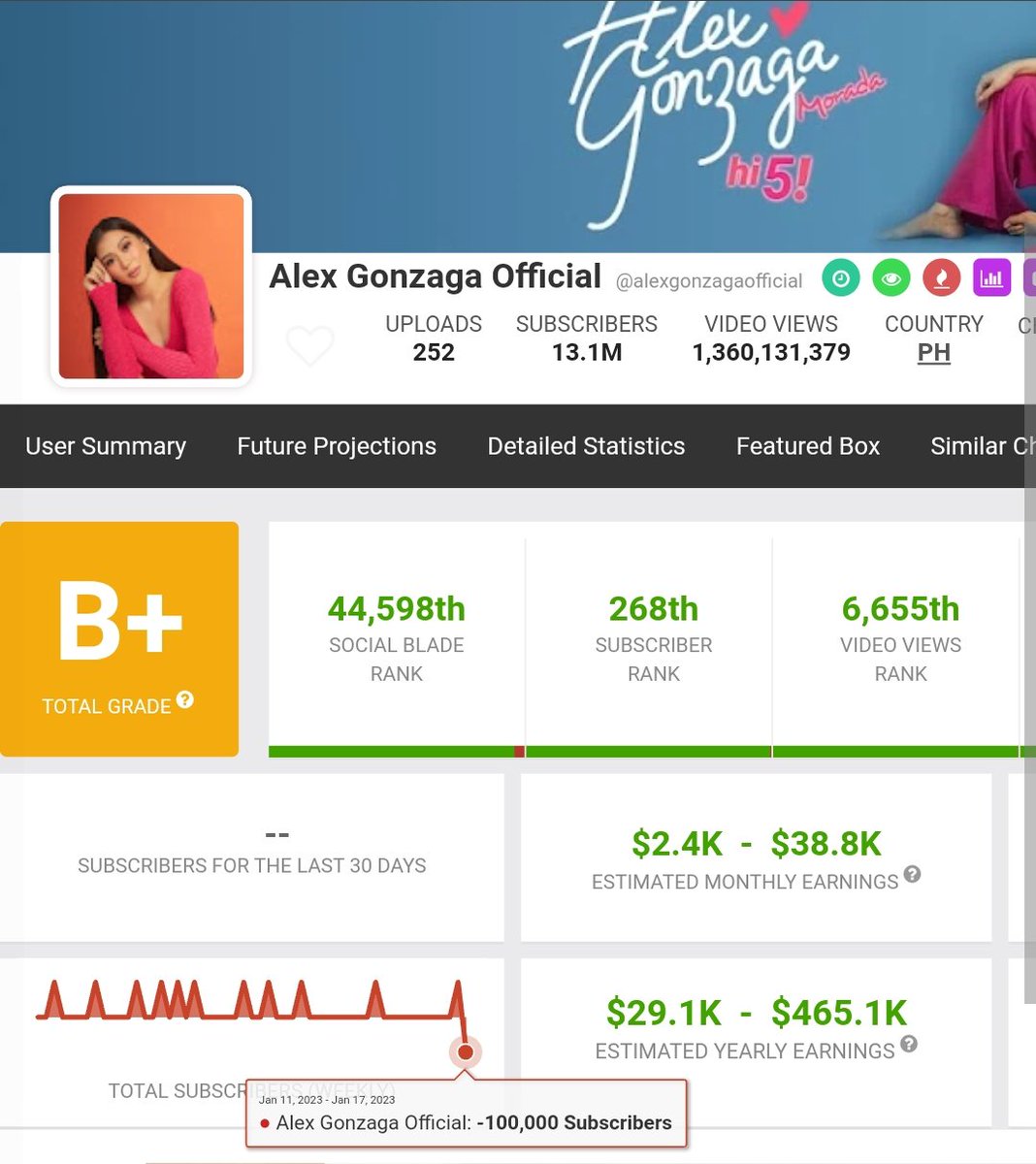
Task: Click the teal clock icon beside the handle
Action: click(841, 278)
